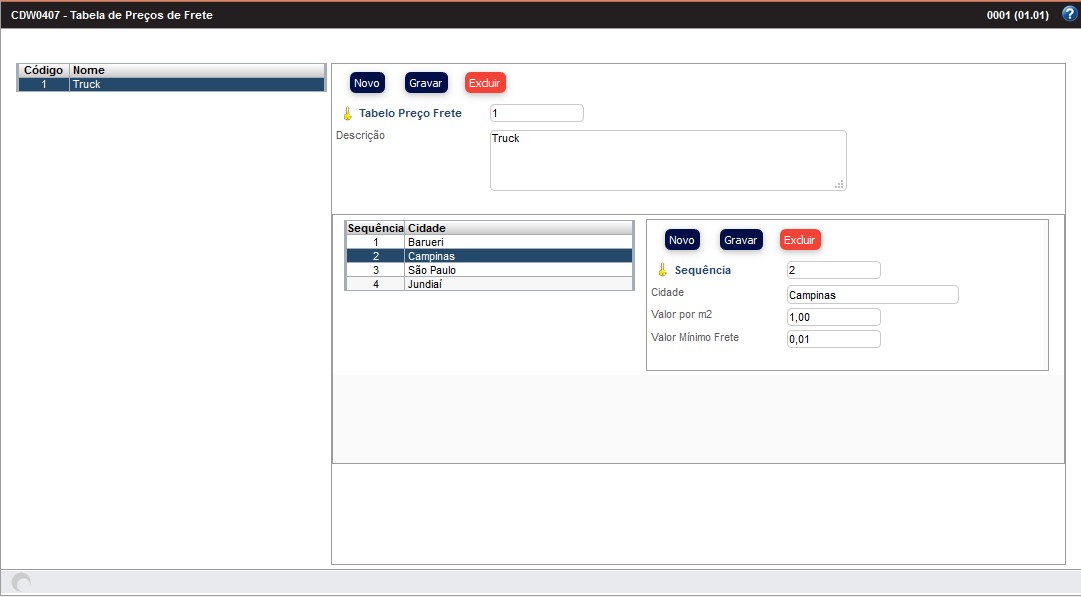Create a new city entry with lower Novo
Image resolution: width=1081 pixels, height=597 pixels.
pos(682,240)
